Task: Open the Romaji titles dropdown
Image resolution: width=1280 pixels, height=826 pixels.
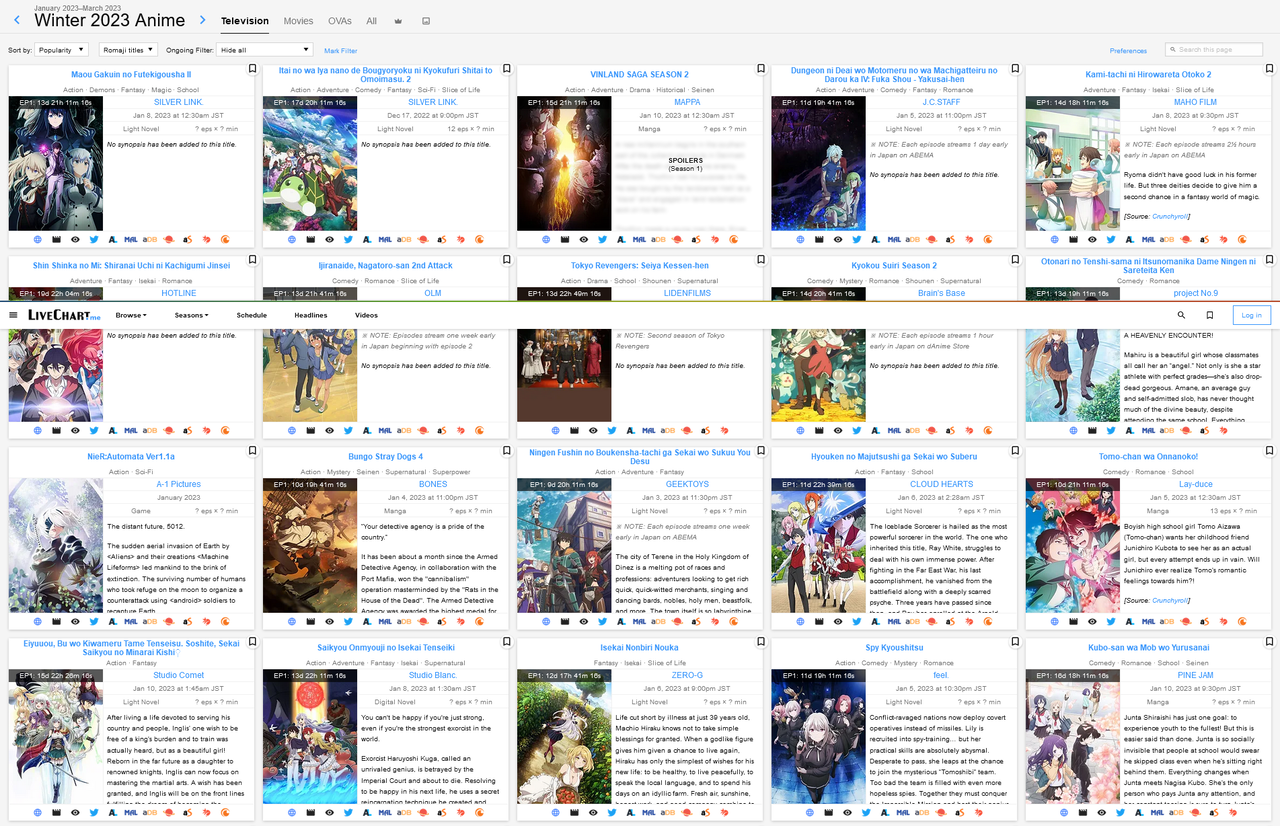Action: tap(129, 49)
